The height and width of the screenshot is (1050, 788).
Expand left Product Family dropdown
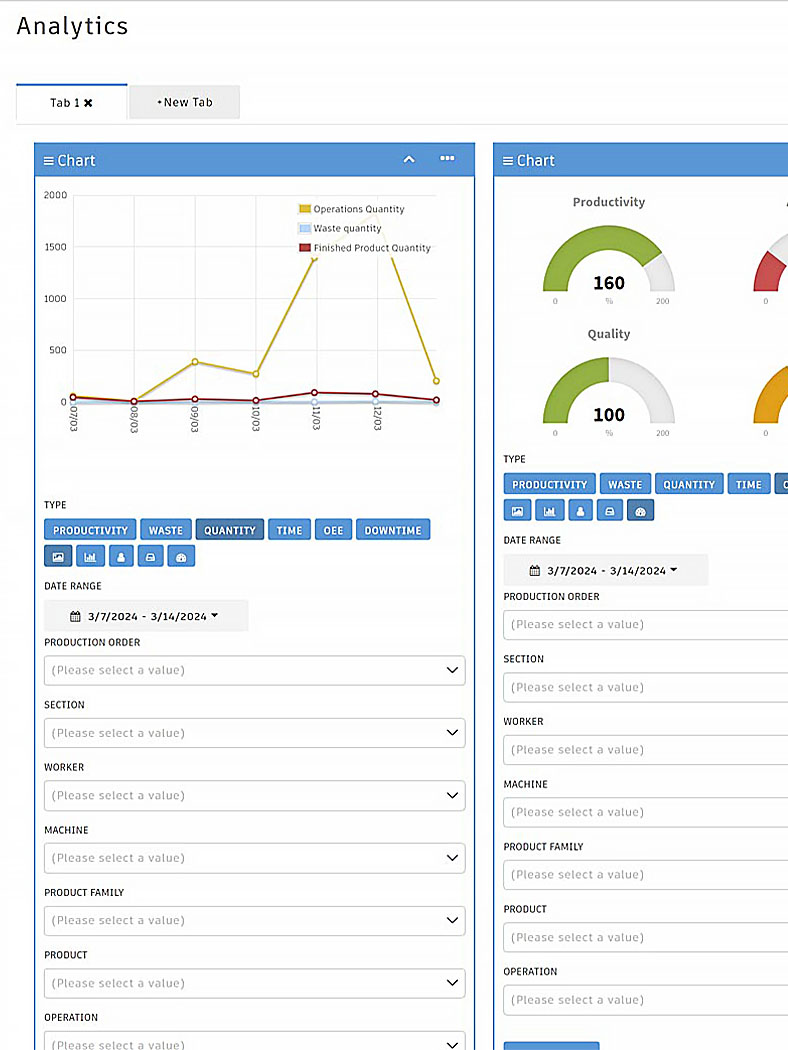254,920
